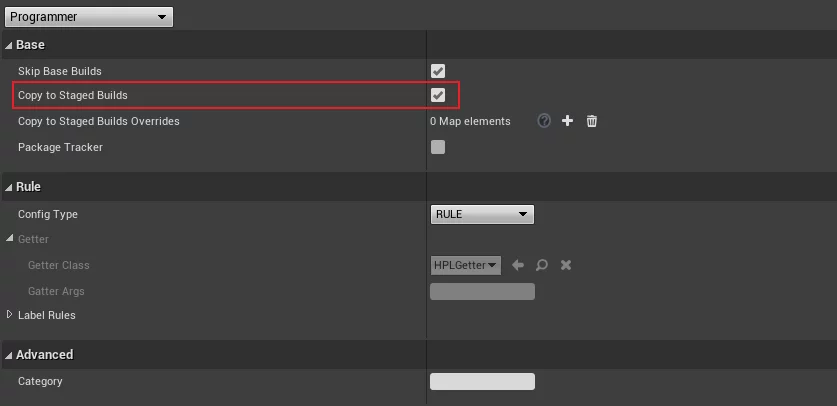Click the Gatter Args input field
The height and width of the screenshot is (406, 837).
[x=482, y=291]
